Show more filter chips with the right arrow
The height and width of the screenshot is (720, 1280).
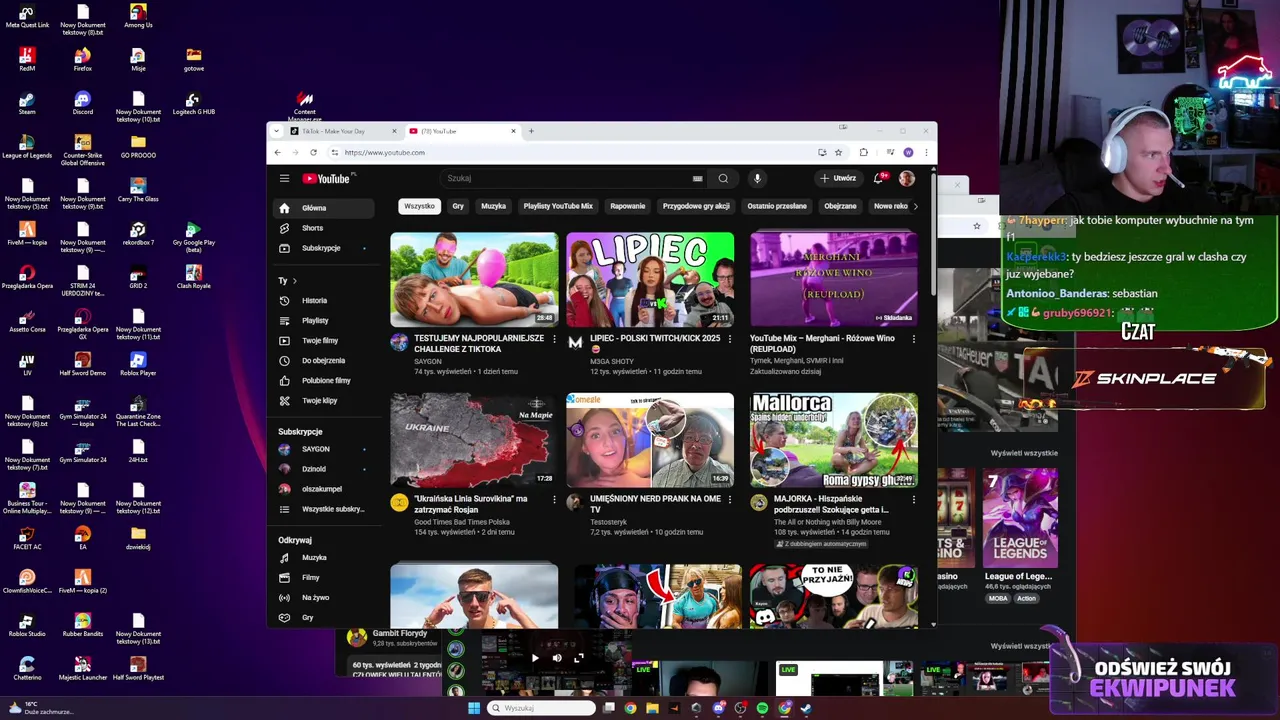pos(915,206)
